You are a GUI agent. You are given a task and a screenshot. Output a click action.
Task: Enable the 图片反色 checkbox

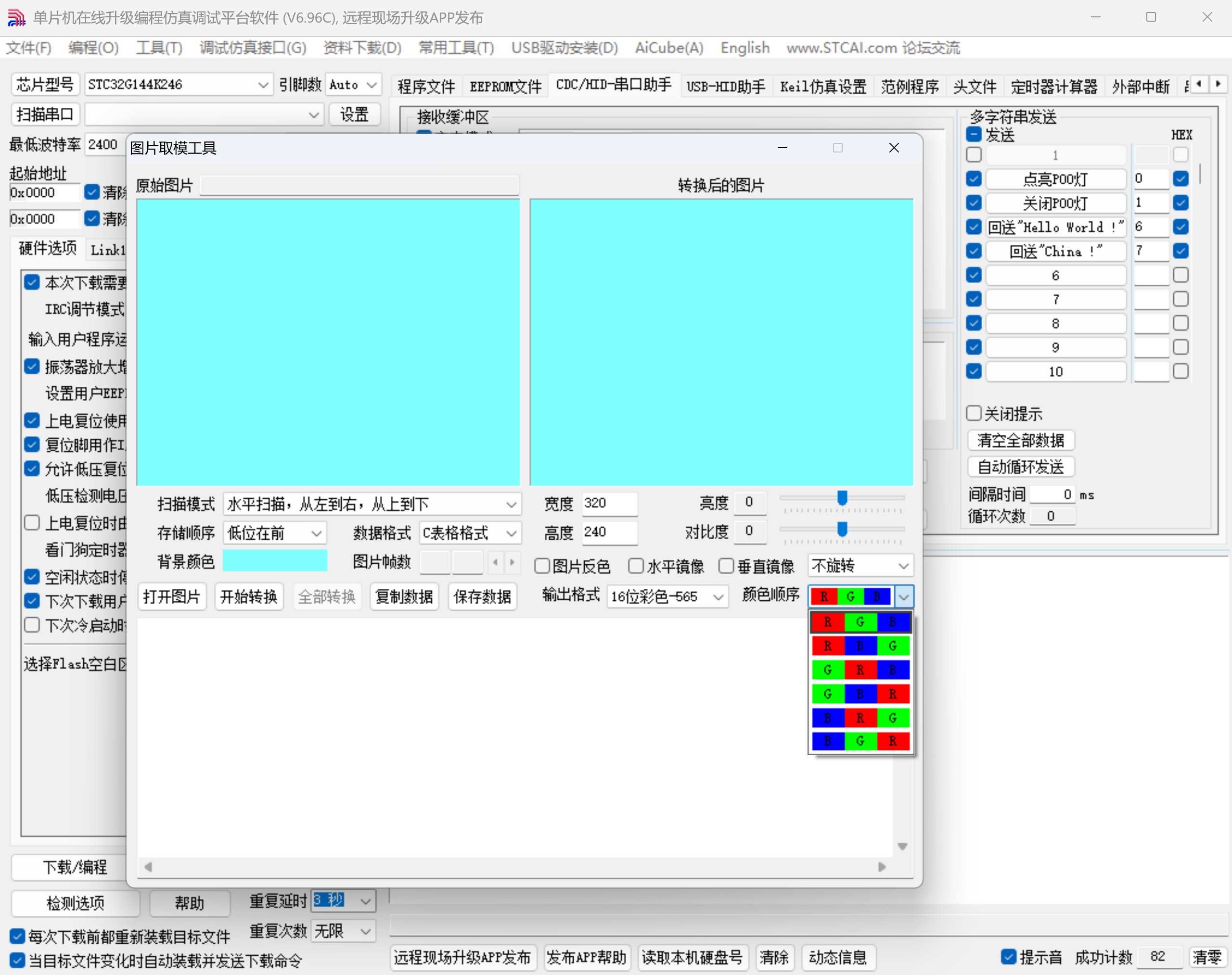[542, 566]
